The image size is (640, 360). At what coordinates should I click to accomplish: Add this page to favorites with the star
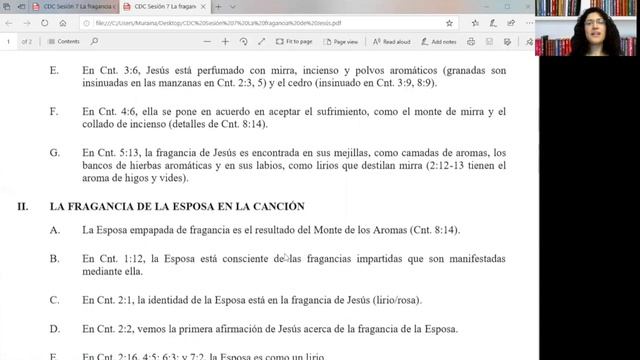click(449, 23)
